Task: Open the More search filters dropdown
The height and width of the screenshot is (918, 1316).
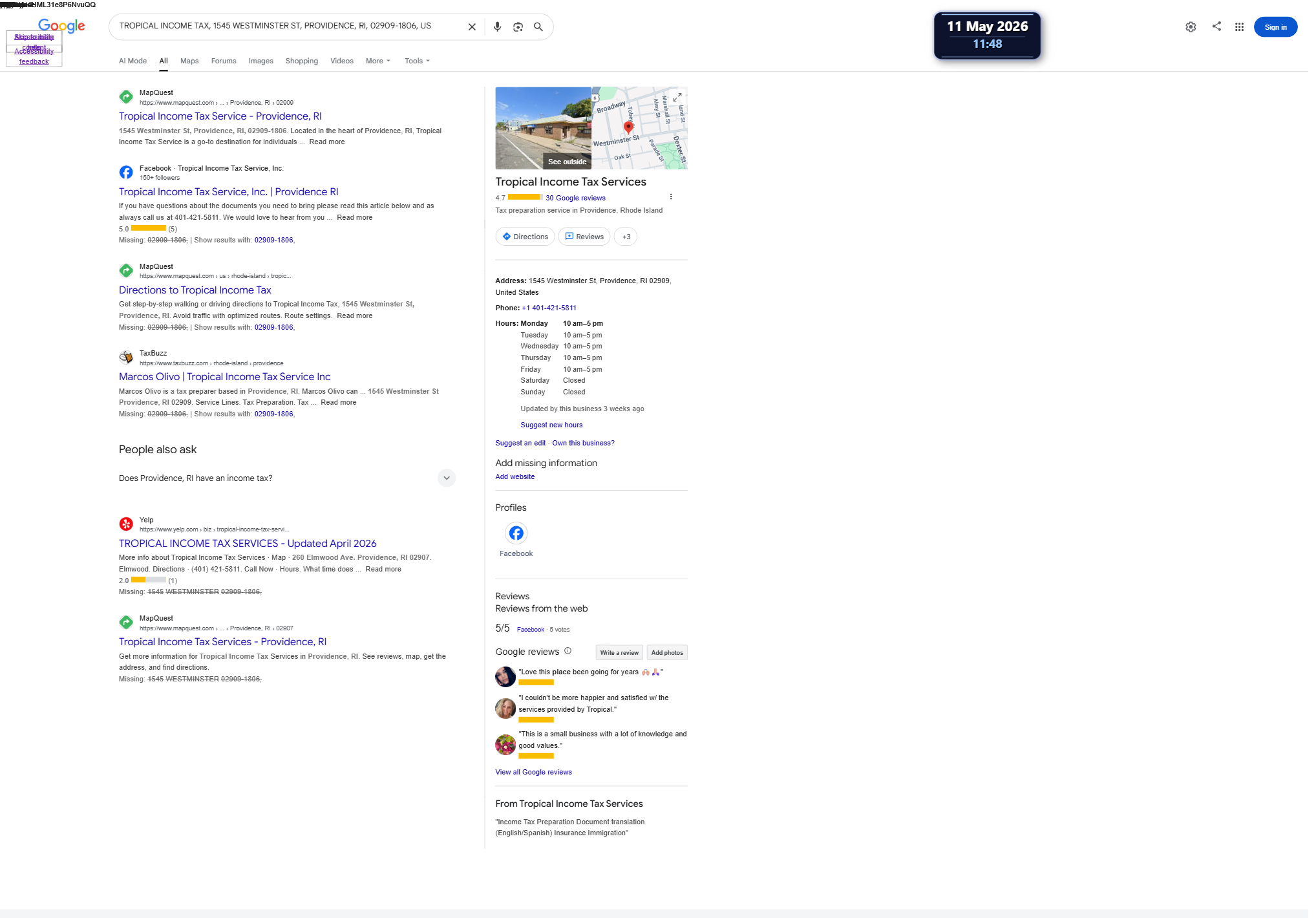Action: (378, 61)
